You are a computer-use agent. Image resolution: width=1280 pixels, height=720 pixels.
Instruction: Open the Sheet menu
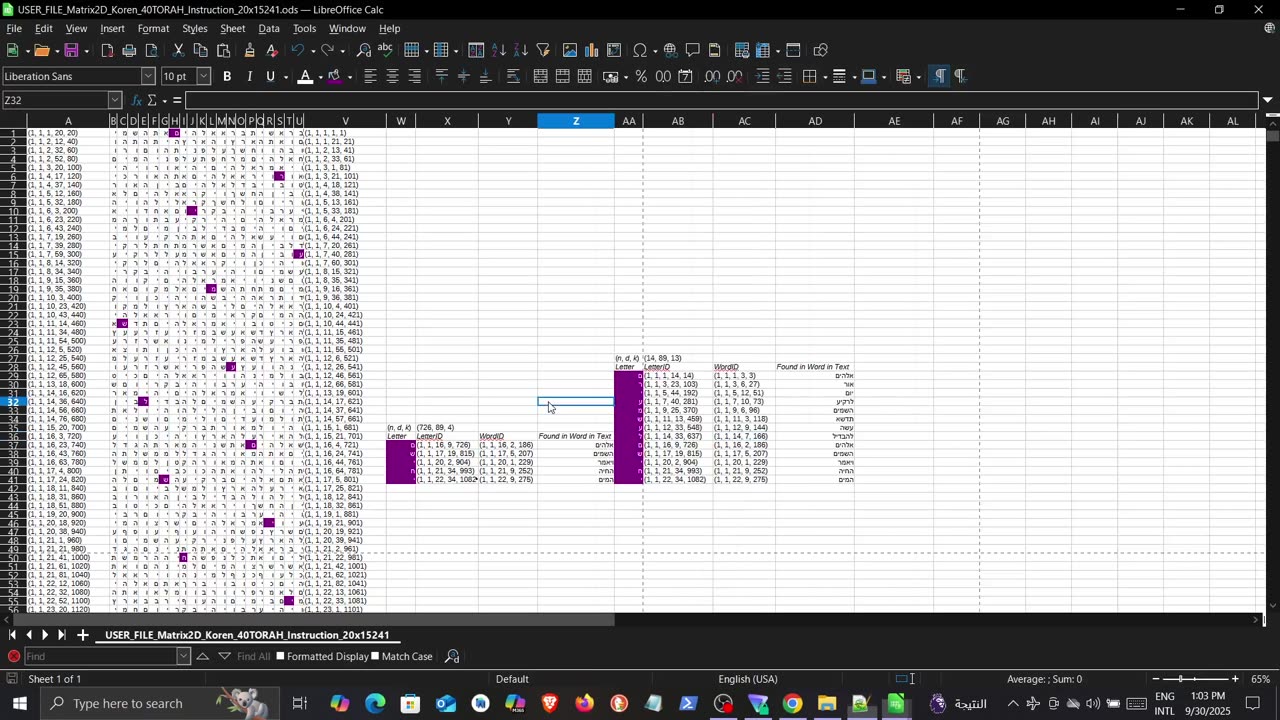coord(233,28)
